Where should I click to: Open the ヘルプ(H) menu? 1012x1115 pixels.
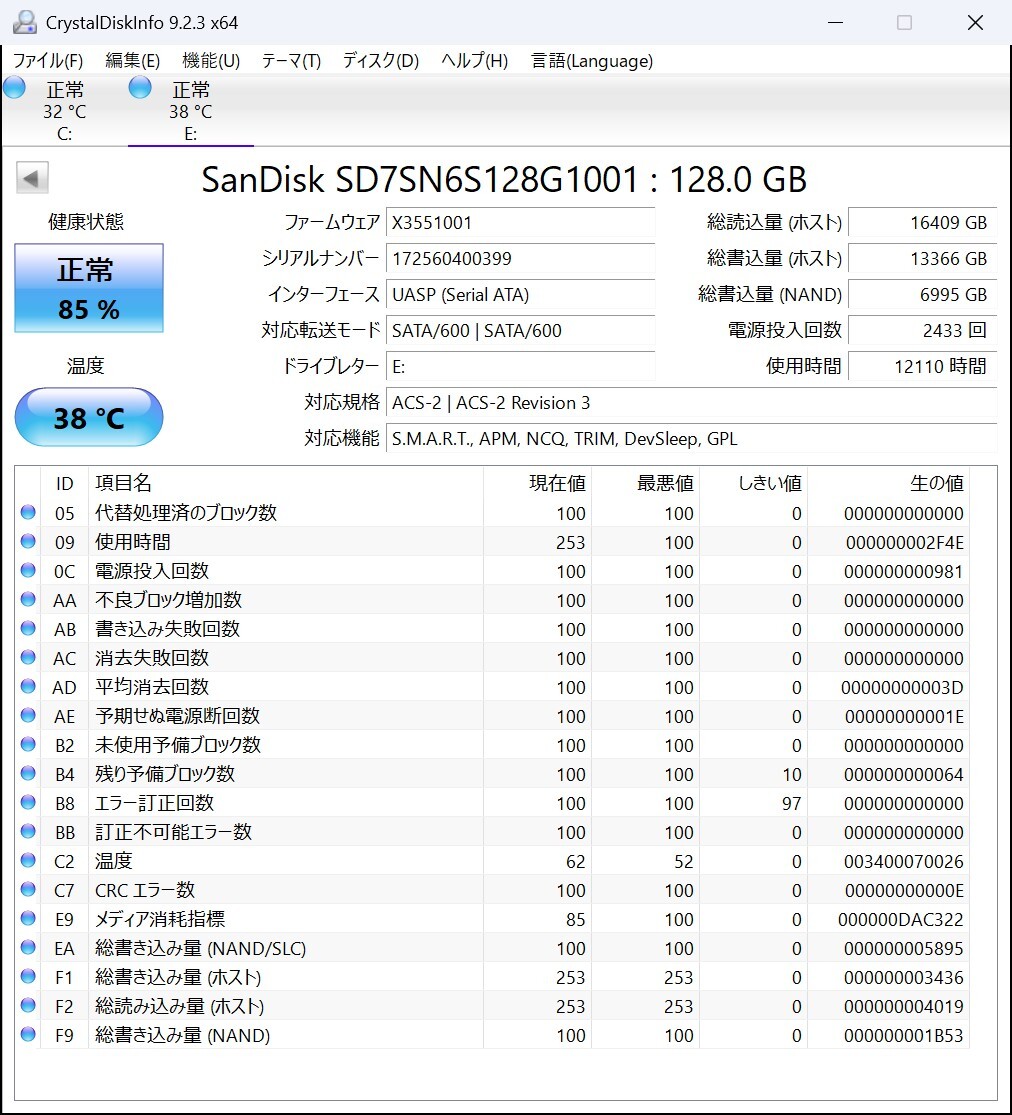point(474,60)
